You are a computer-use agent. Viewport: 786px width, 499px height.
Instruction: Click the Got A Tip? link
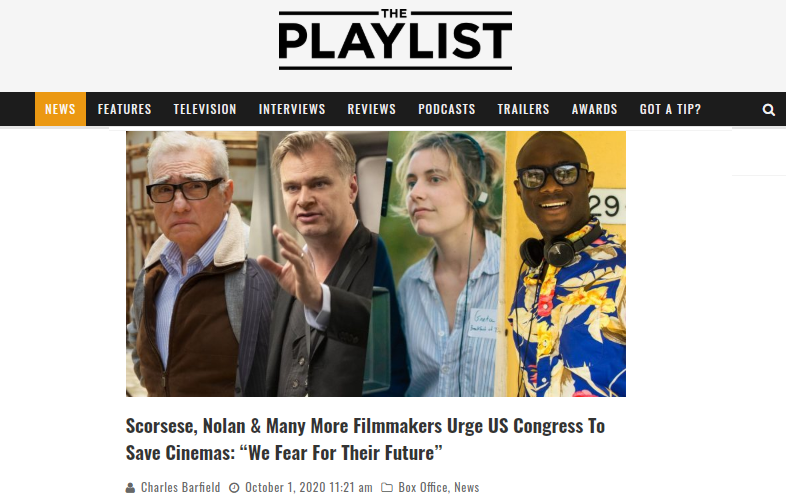670,109
